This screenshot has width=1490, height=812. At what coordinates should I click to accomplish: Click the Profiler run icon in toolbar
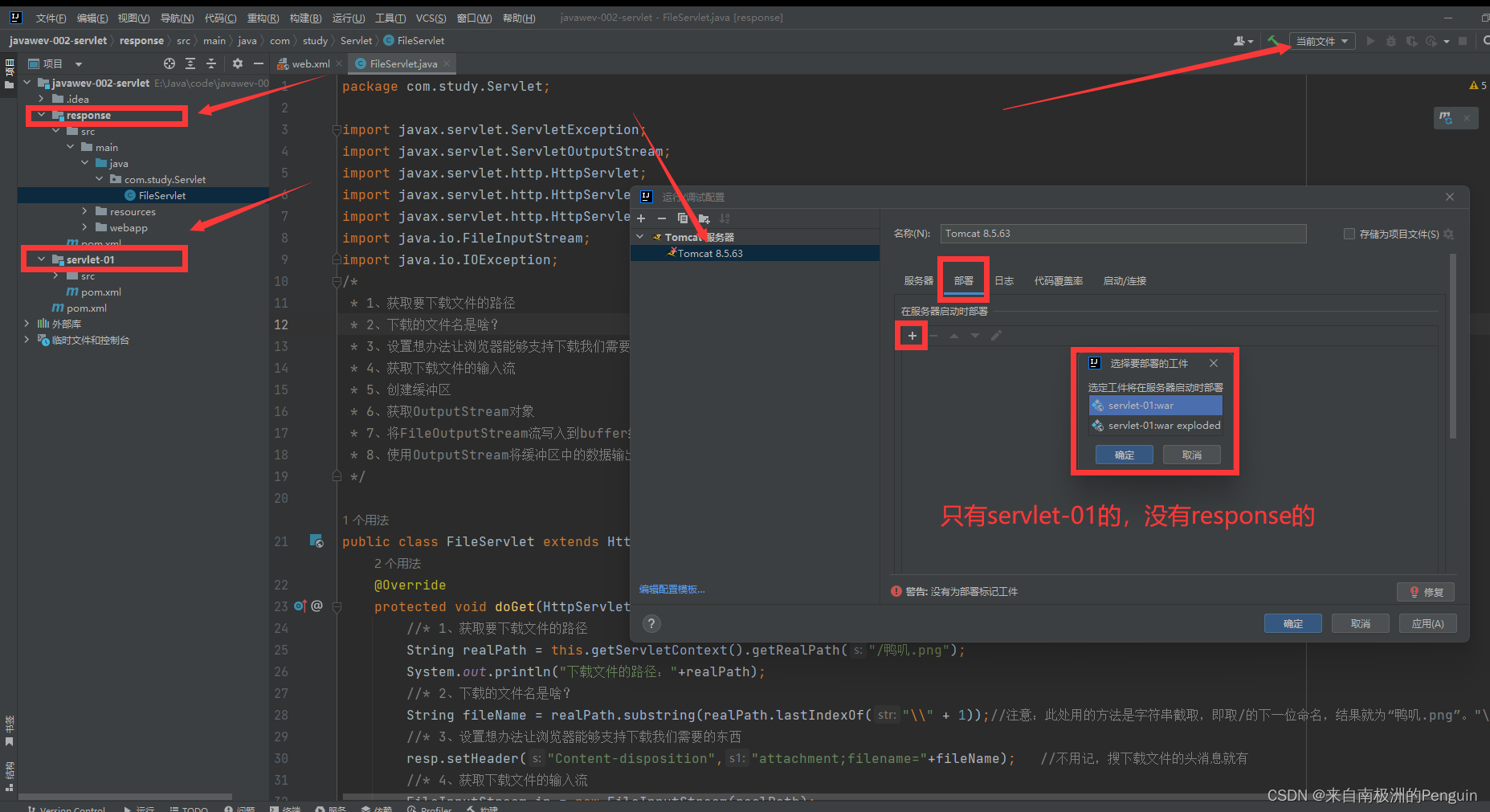click(x=1431, y=41)
